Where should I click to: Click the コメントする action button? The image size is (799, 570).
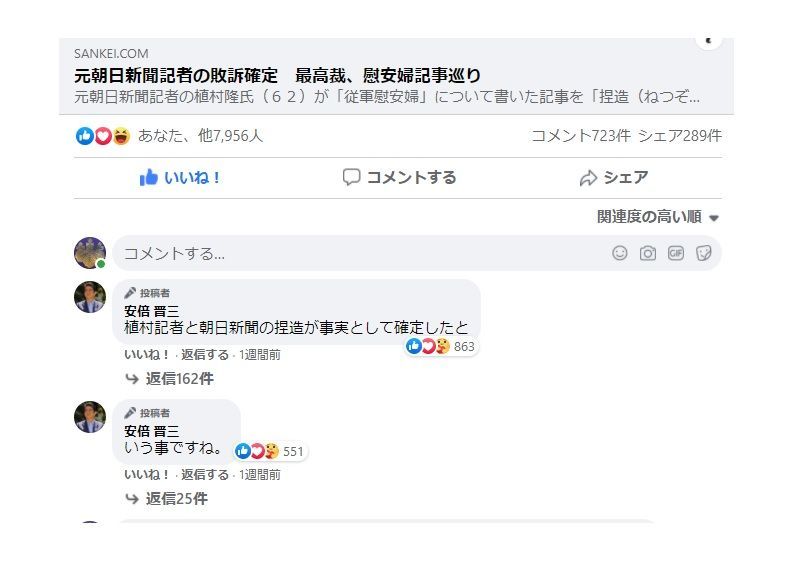[x=400, y=178]
